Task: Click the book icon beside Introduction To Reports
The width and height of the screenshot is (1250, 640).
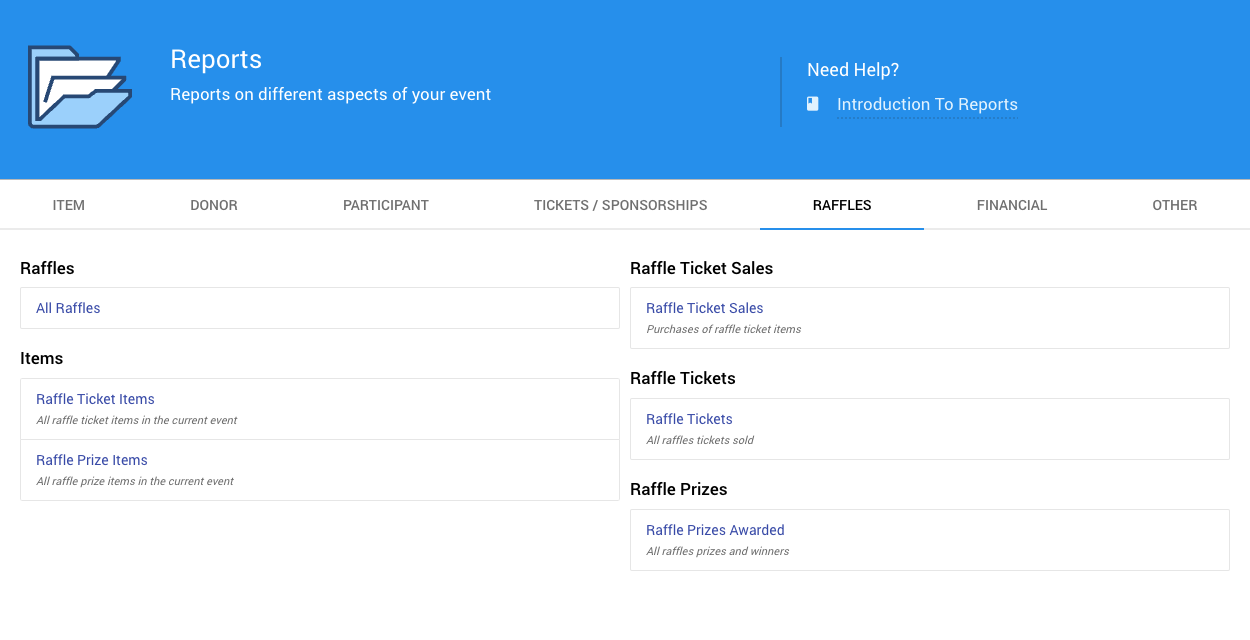Action: pos(813,104)
